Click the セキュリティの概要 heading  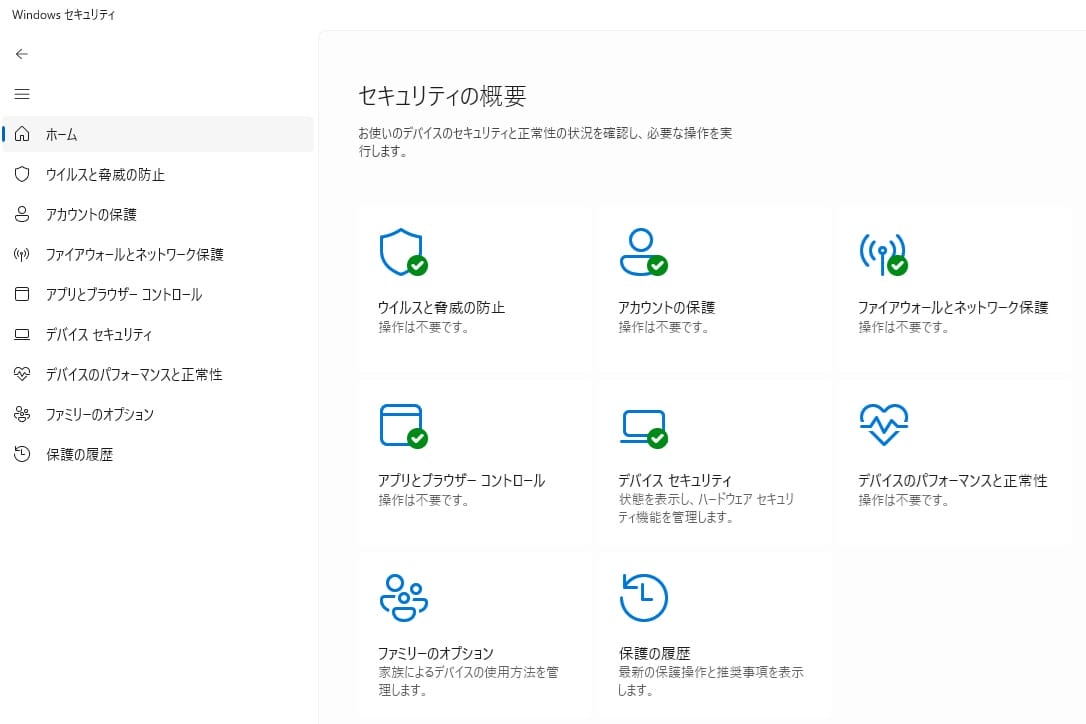click(442, 96)
